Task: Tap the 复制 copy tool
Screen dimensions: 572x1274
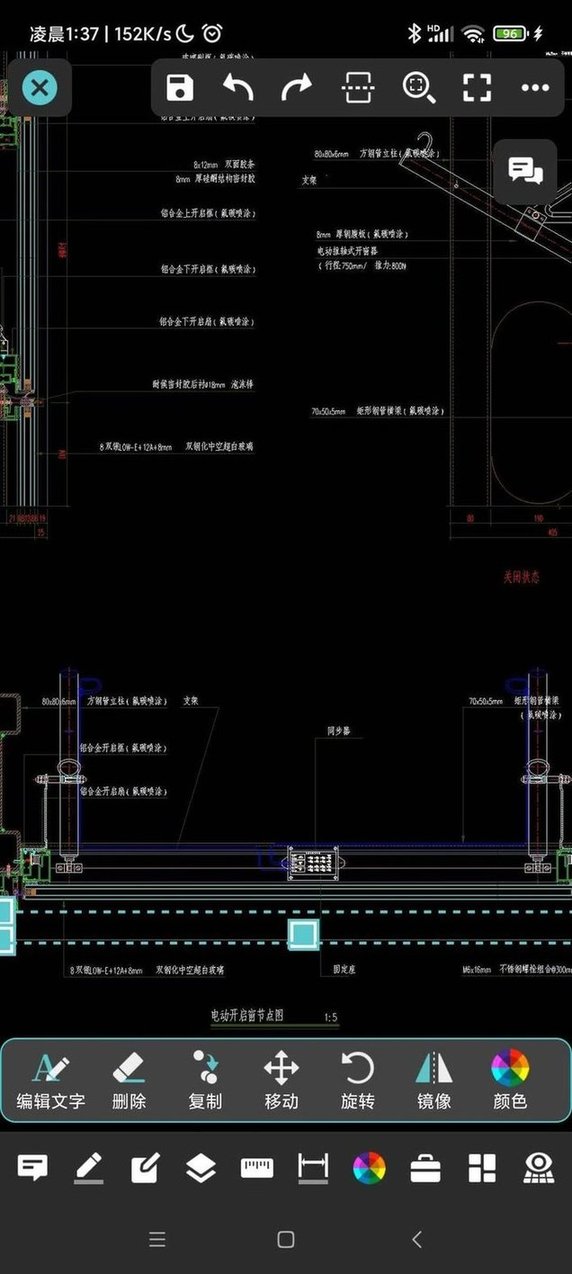Action: coord(205,1080)
